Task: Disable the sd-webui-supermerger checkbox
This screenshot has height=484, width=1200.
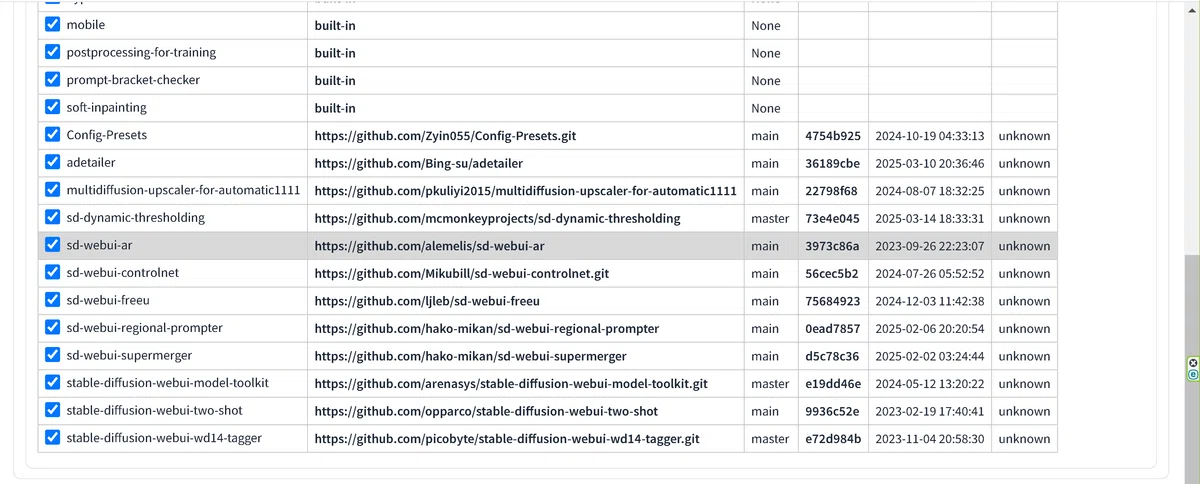Action: coord(52,355)
